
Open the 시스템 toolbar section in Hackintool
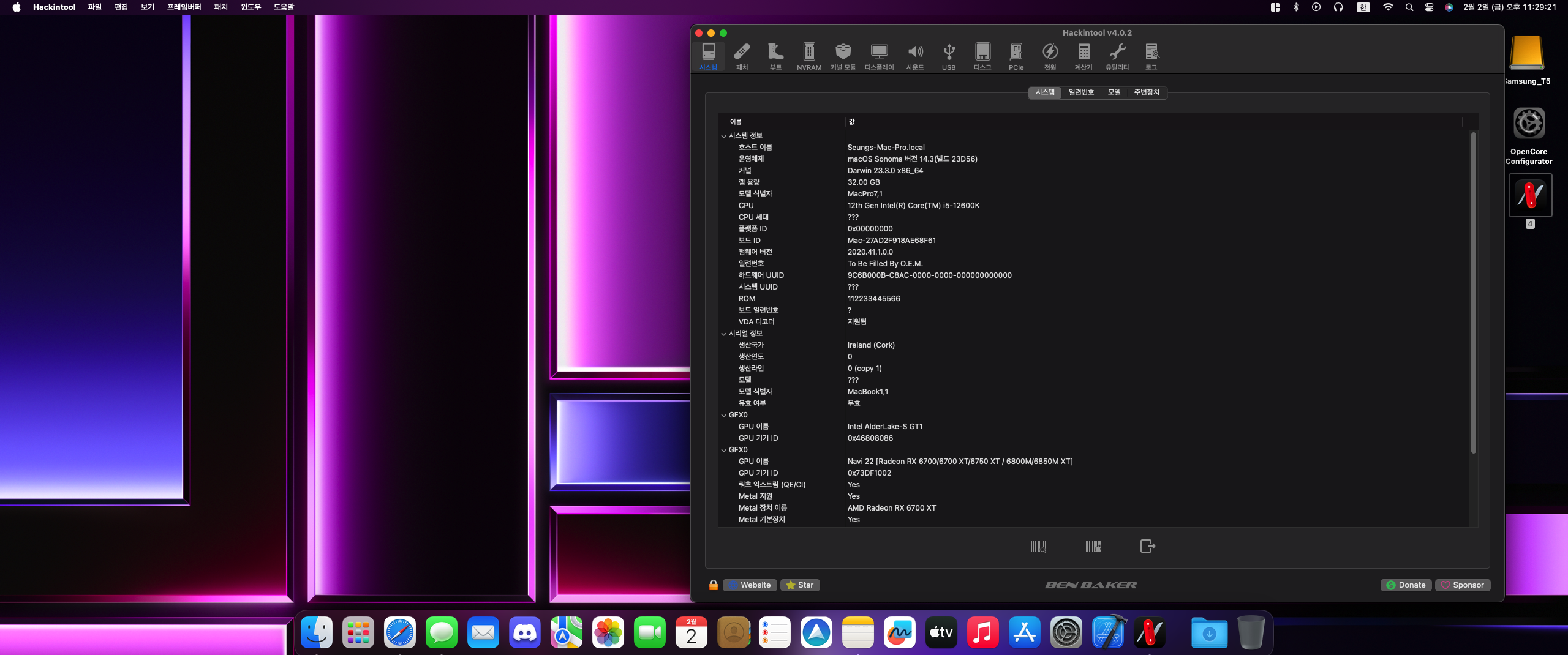point(708,56)
